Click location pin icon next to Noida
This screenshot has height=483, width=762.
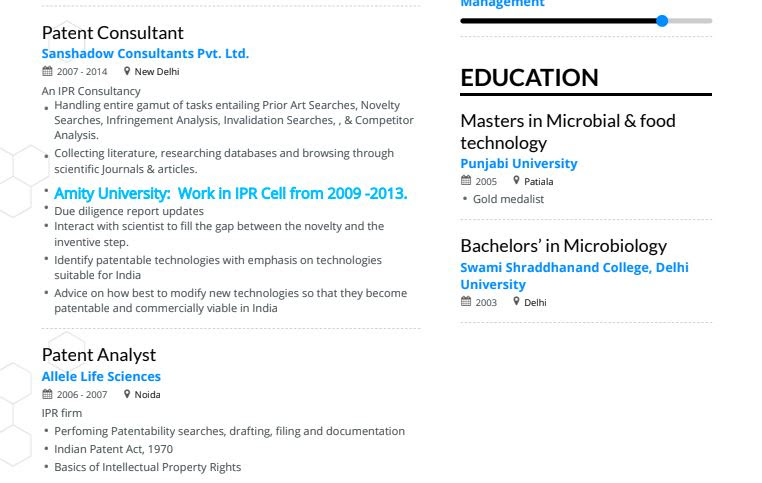(x=127, y=394)
